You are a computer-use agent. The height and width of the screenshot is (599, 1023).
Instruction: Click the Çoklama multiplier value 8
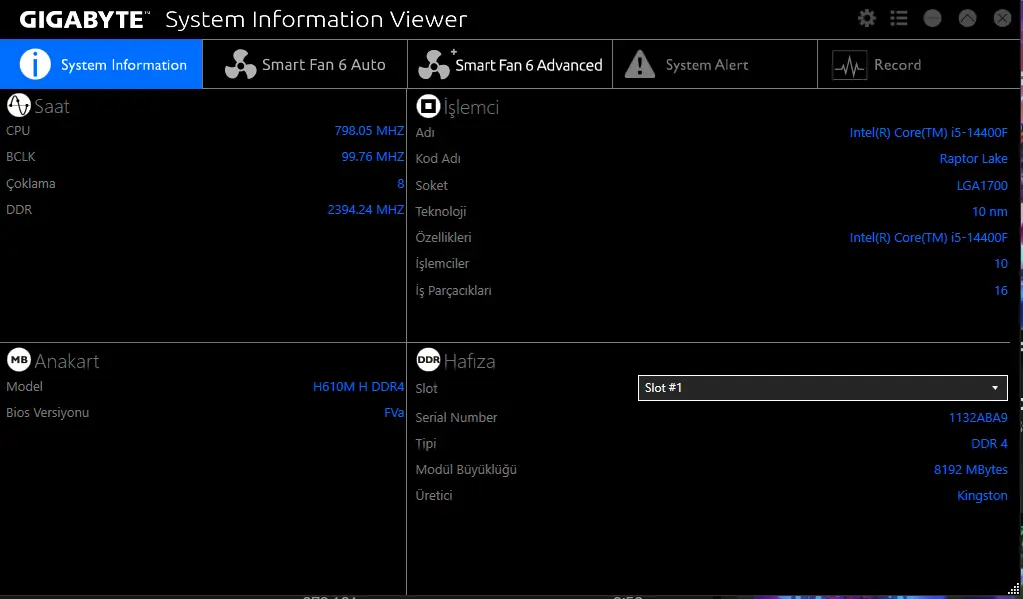pos(401,183)
